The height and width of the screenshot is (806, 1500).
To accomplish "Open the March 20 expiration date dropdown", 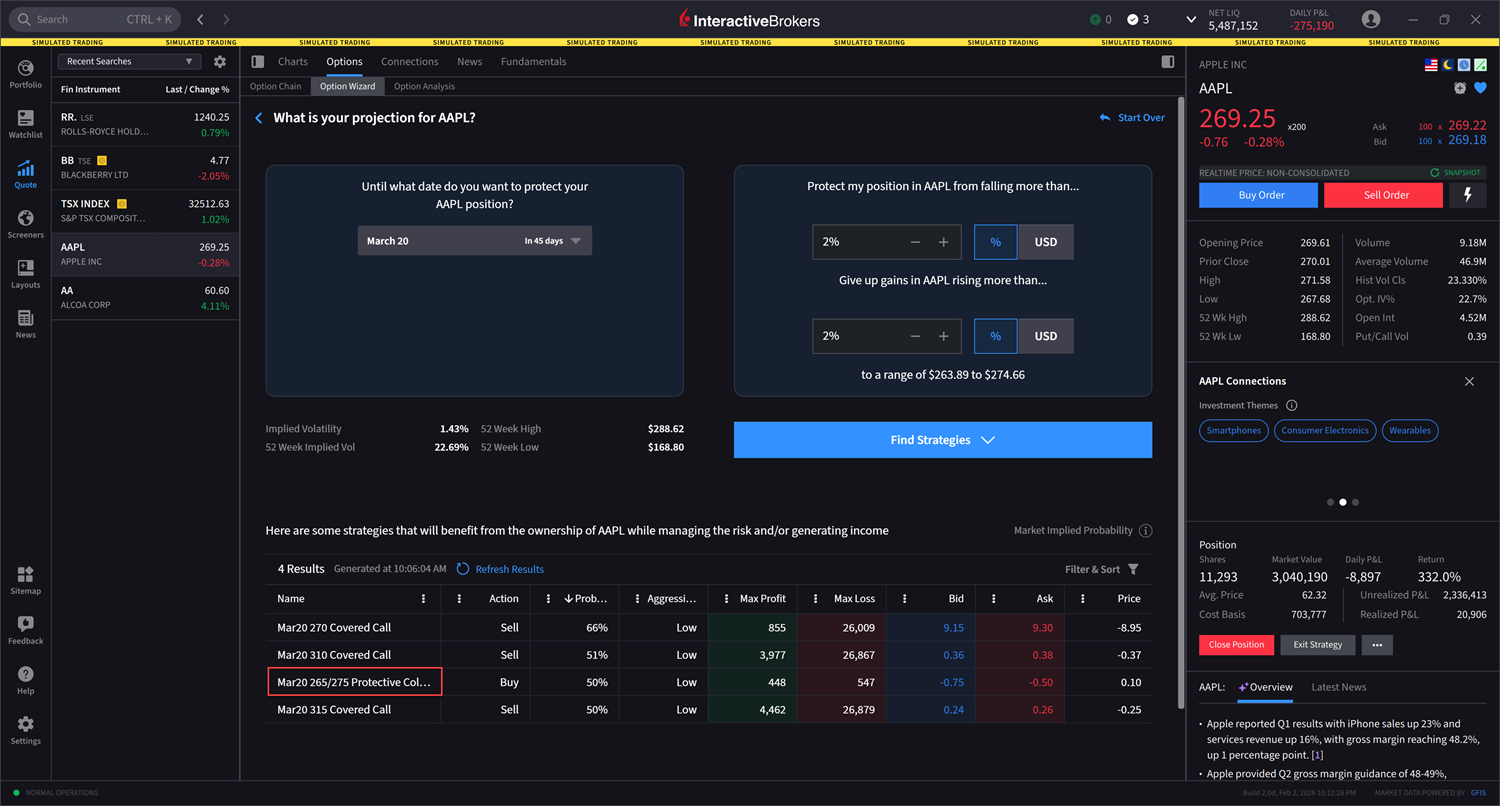I will [474, 241].
